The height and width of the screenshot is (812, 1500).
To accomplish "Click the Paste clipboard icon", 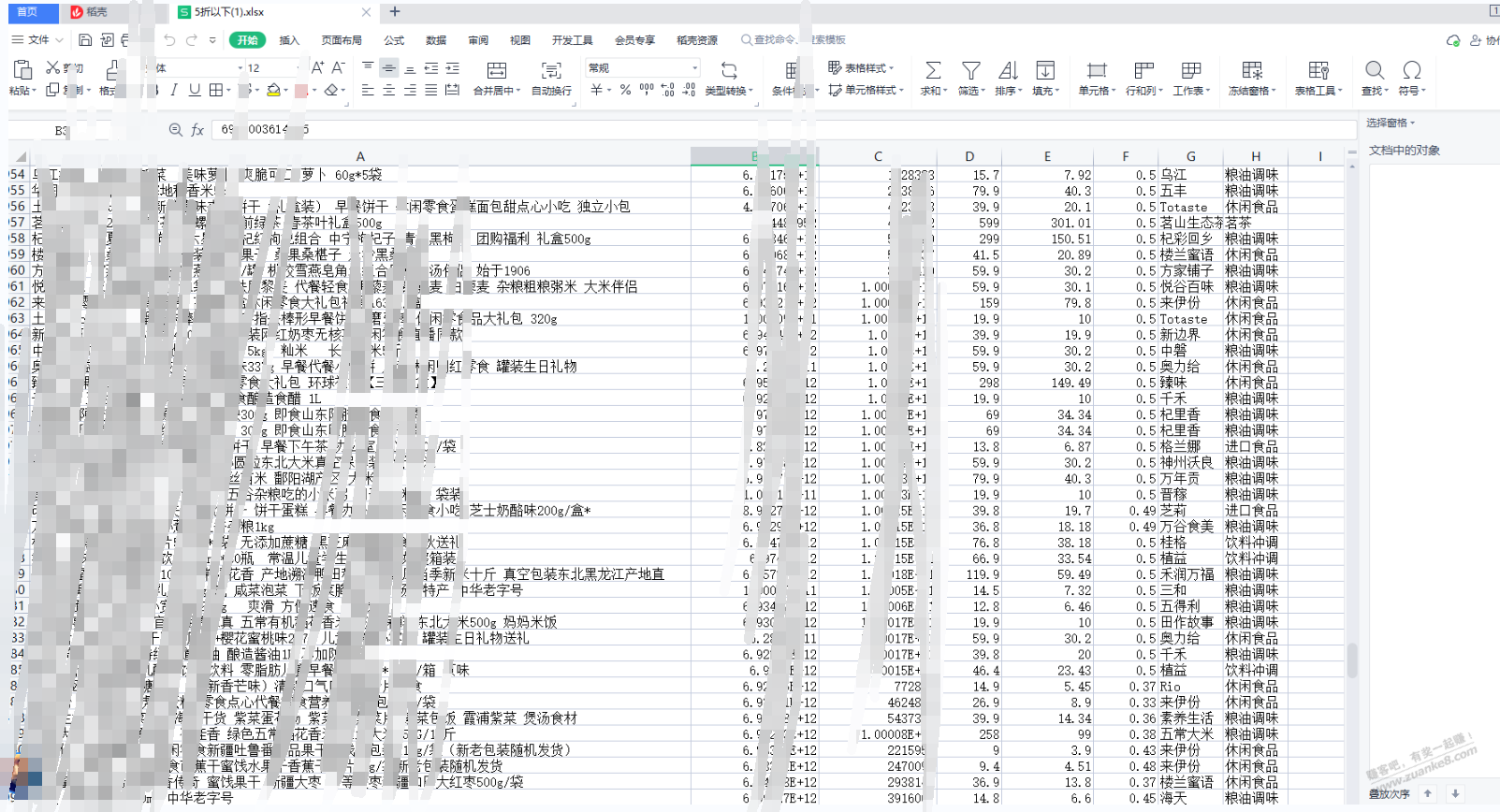I will (22, 69).
